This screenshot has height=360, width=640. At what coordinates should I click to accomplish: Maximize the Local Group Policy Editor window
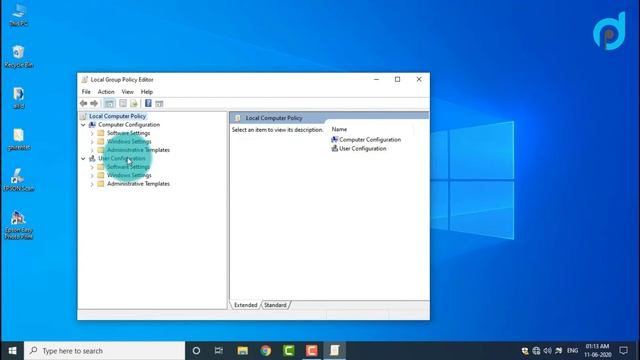(x=398, y=80)
